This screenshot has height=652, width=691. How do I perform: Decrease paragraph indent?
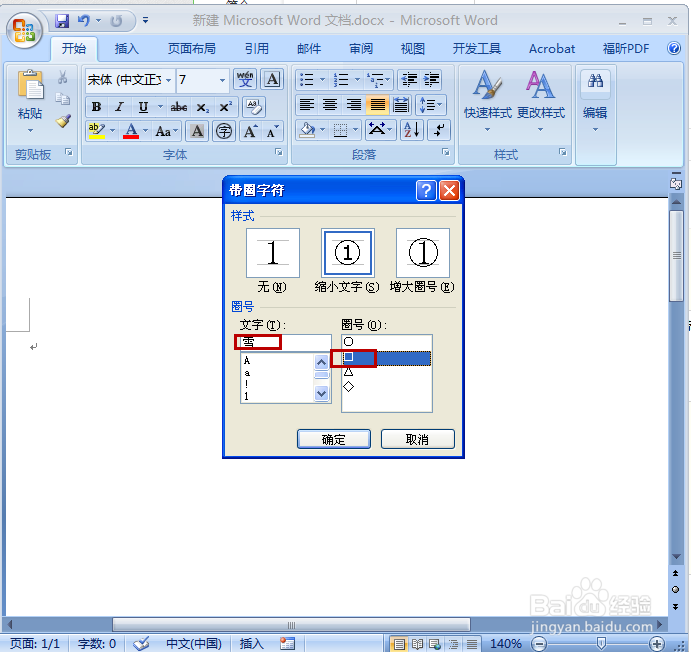coord(409,80)
